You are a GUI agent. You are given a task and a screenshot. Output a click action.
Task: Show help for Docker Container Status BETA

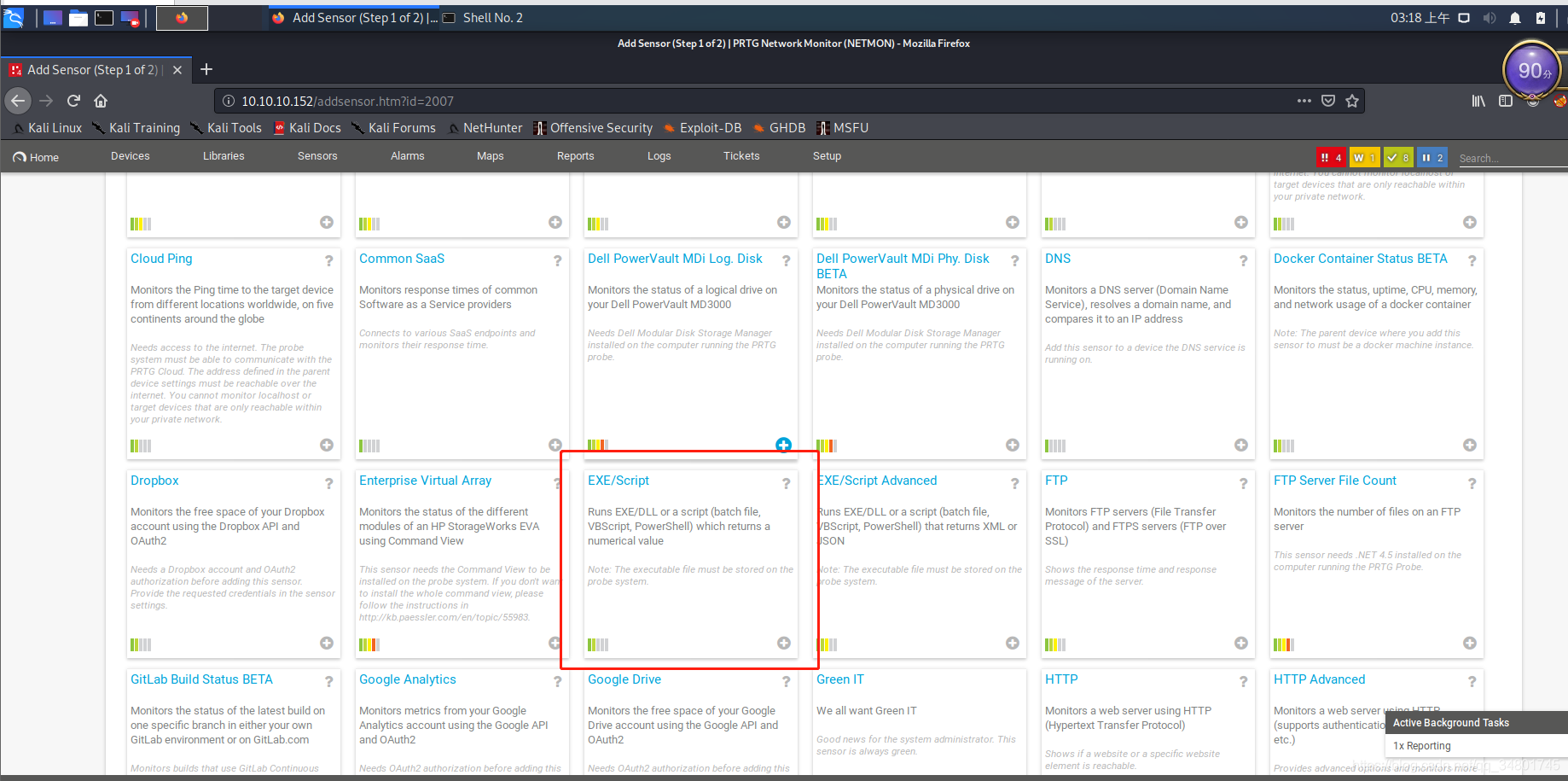pos(1472,261)
